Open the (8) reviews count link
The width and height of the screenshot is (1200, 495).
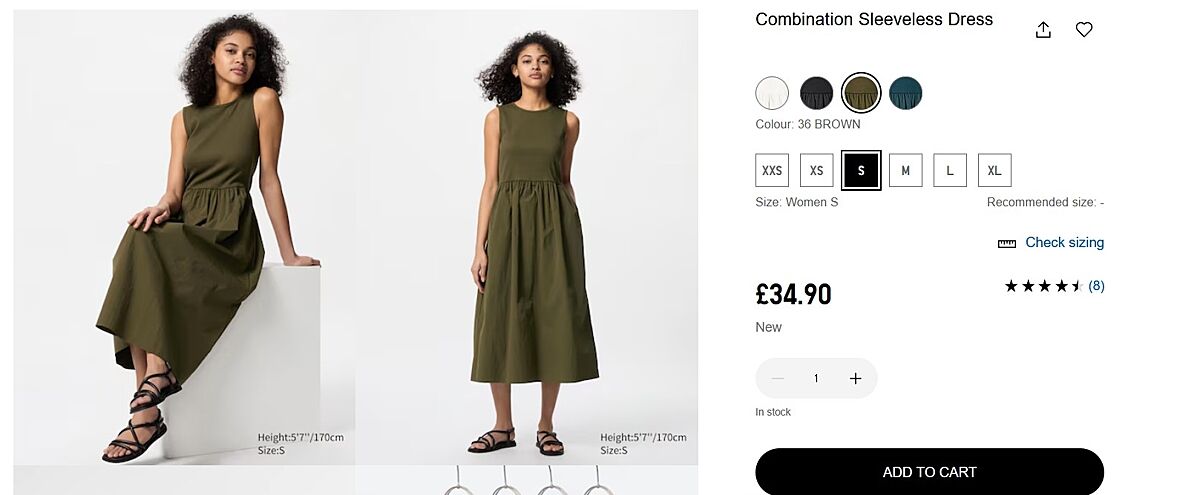pyautogui.click(x=1096, y=286)
